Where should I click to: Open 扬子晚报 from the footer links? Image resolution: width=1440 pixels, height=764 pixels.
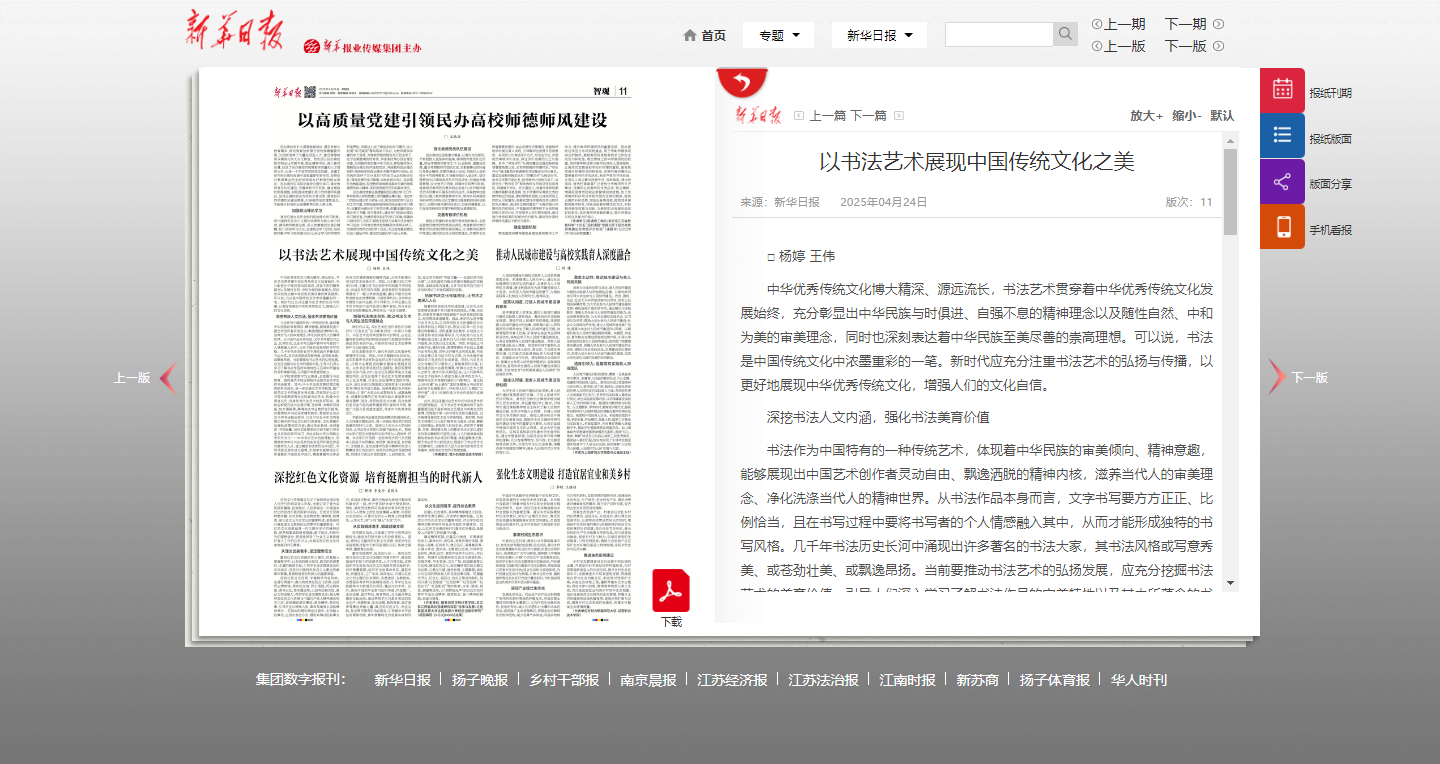click(x=480, y=680)
